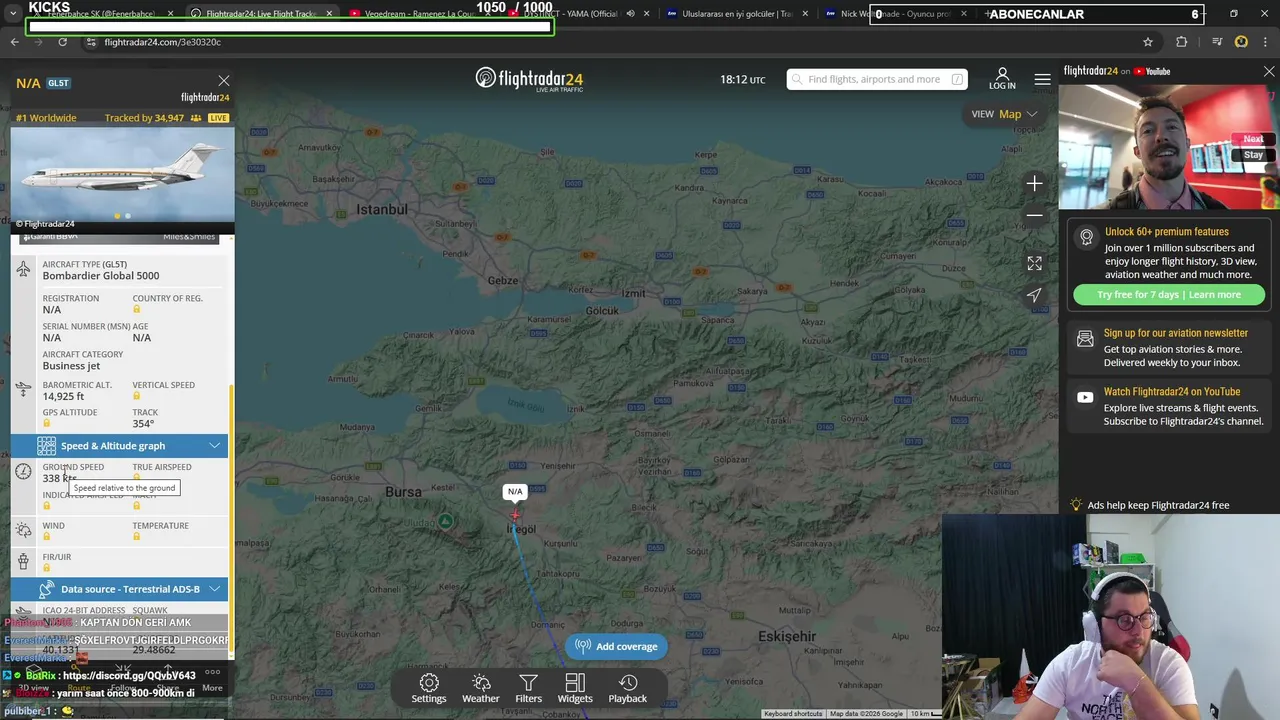Zoom in on the map

coord(1034,183)
